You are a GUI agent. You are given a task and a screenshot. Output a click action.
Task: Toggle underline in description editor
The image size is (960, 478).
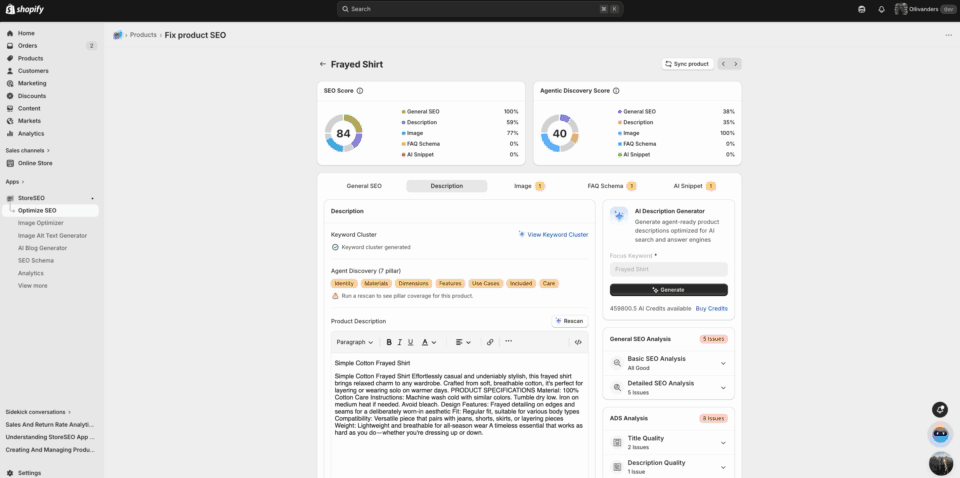[410, 342]
